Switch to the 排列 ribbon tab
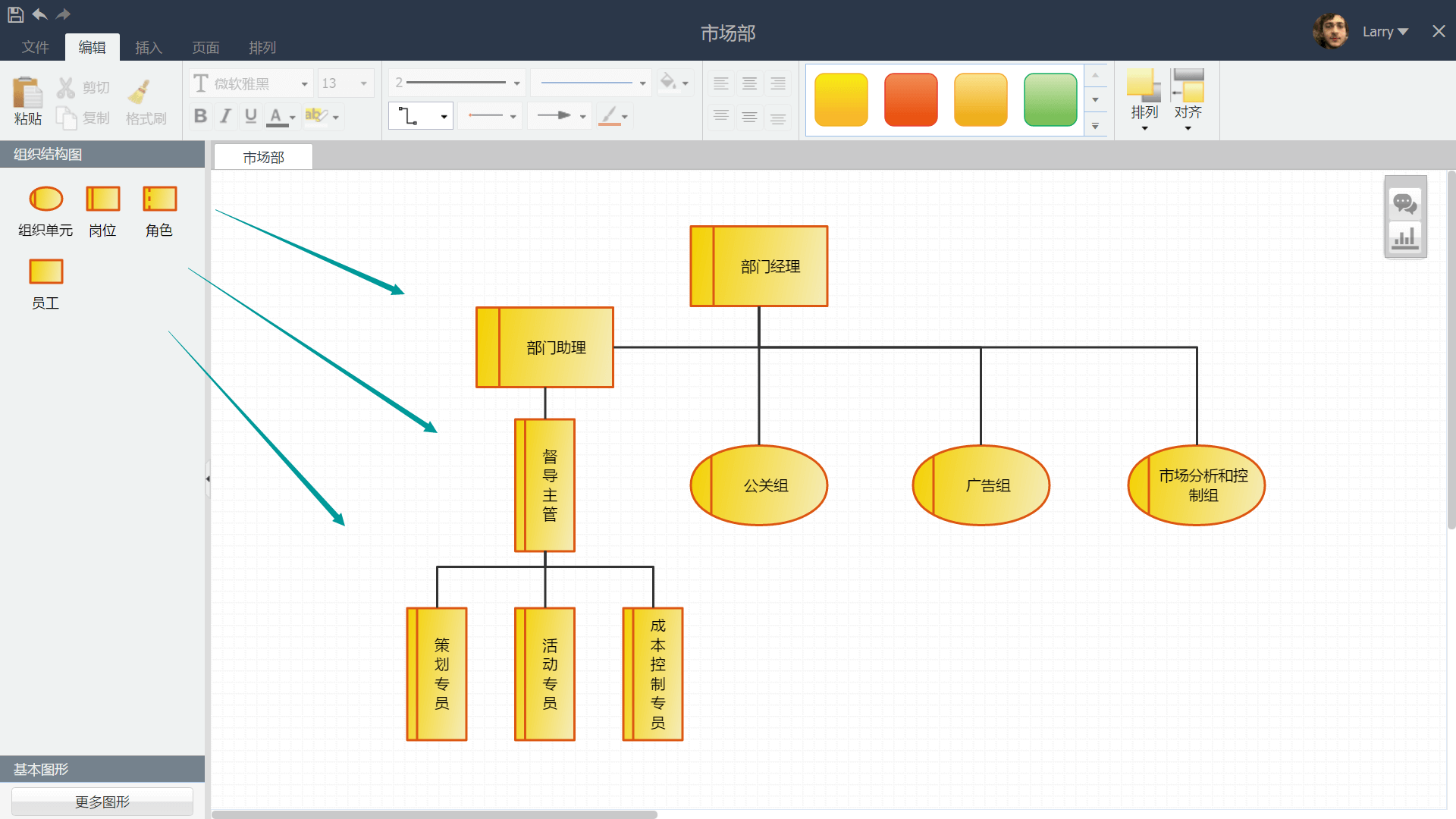 click(x=262, y=48)
